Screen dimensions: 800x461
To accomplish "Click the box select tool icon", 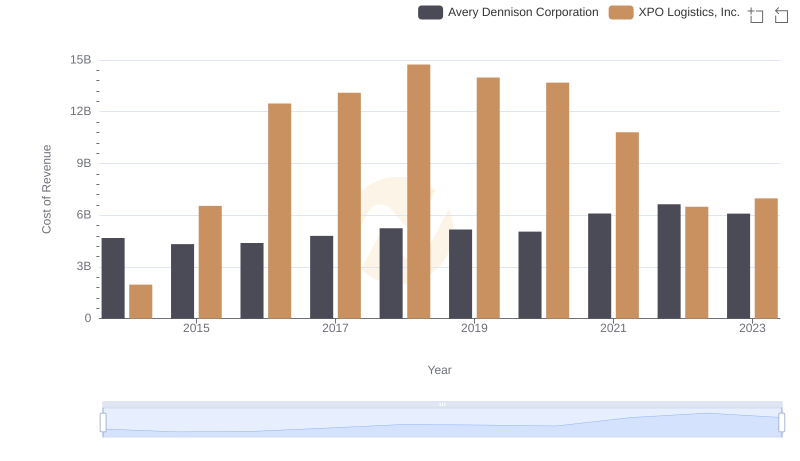I will (756, 15).
